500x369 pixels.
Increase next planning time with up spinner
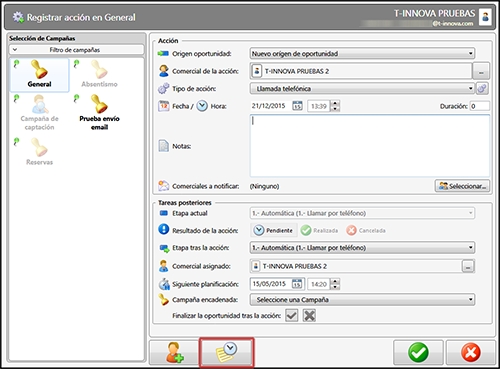[335, 281]
